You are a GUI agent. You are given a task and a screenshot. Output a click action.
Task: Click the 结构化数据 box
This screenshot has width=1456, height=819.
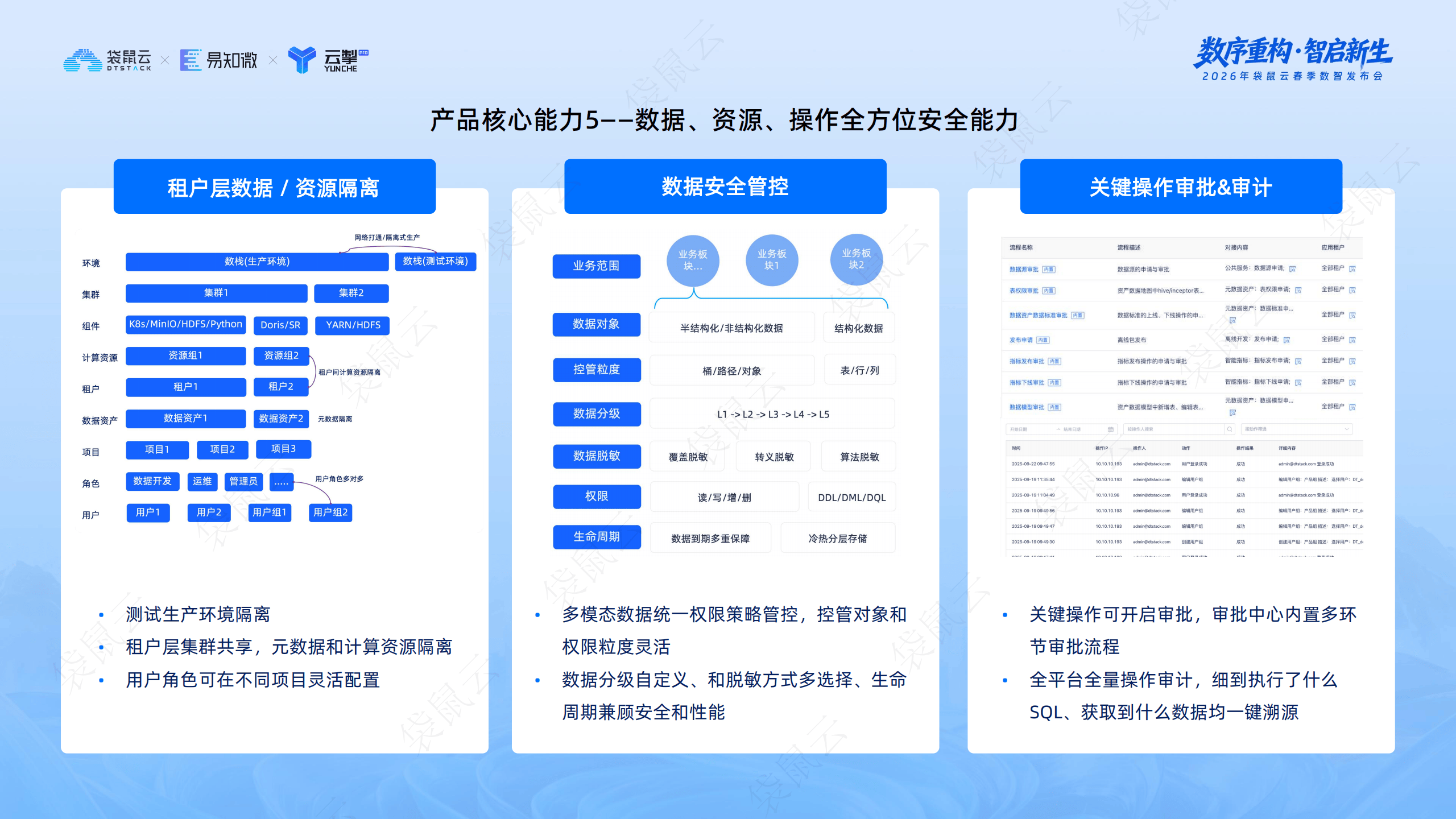pyautogui.click(x=859, y=328)
